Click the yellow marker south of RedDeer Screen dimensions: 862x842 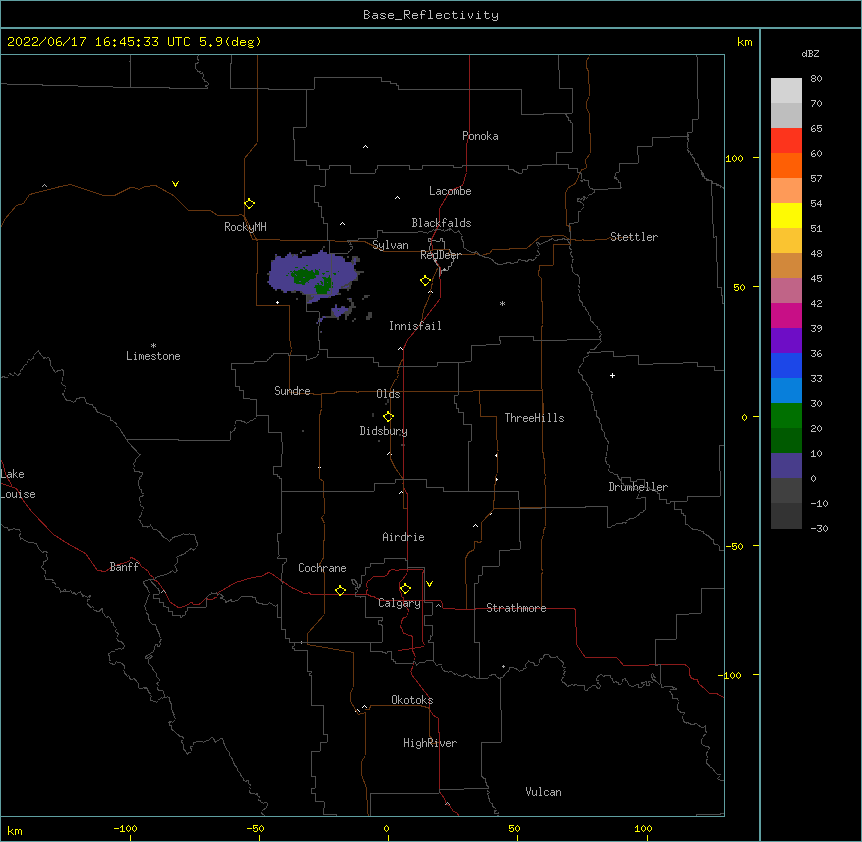(425, 281)
